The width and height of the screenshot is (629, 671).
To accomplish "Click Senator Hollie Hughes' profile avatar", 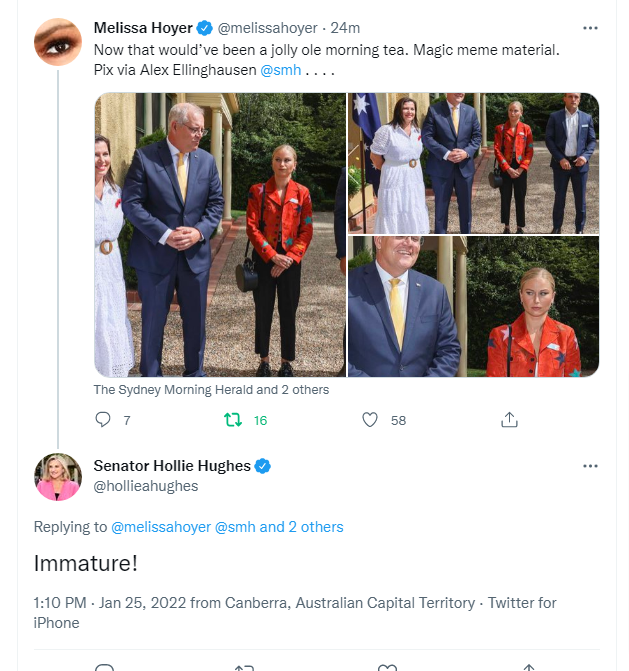I will [58, 477].
